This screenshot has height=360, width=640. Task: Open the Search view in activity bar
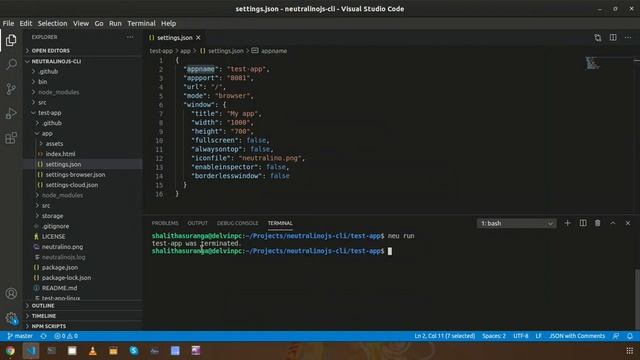click(x=11, y=64)
